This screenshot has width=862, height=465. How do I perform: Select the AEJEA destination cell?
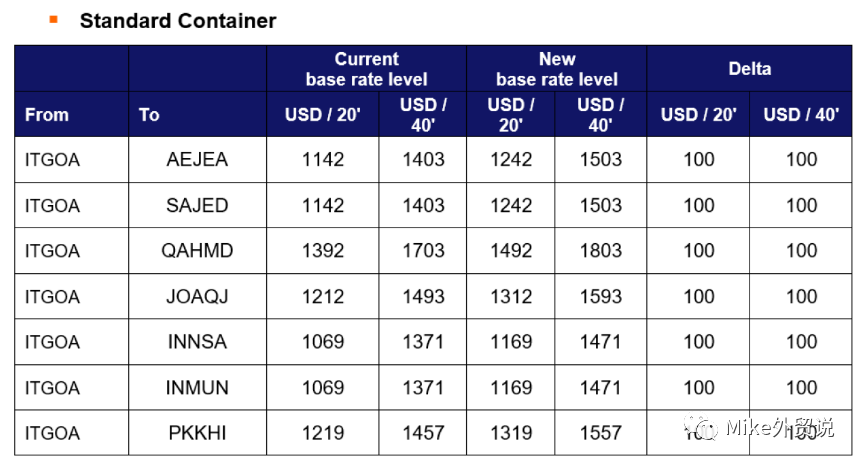pyautogui.click(x=197, y=160)
